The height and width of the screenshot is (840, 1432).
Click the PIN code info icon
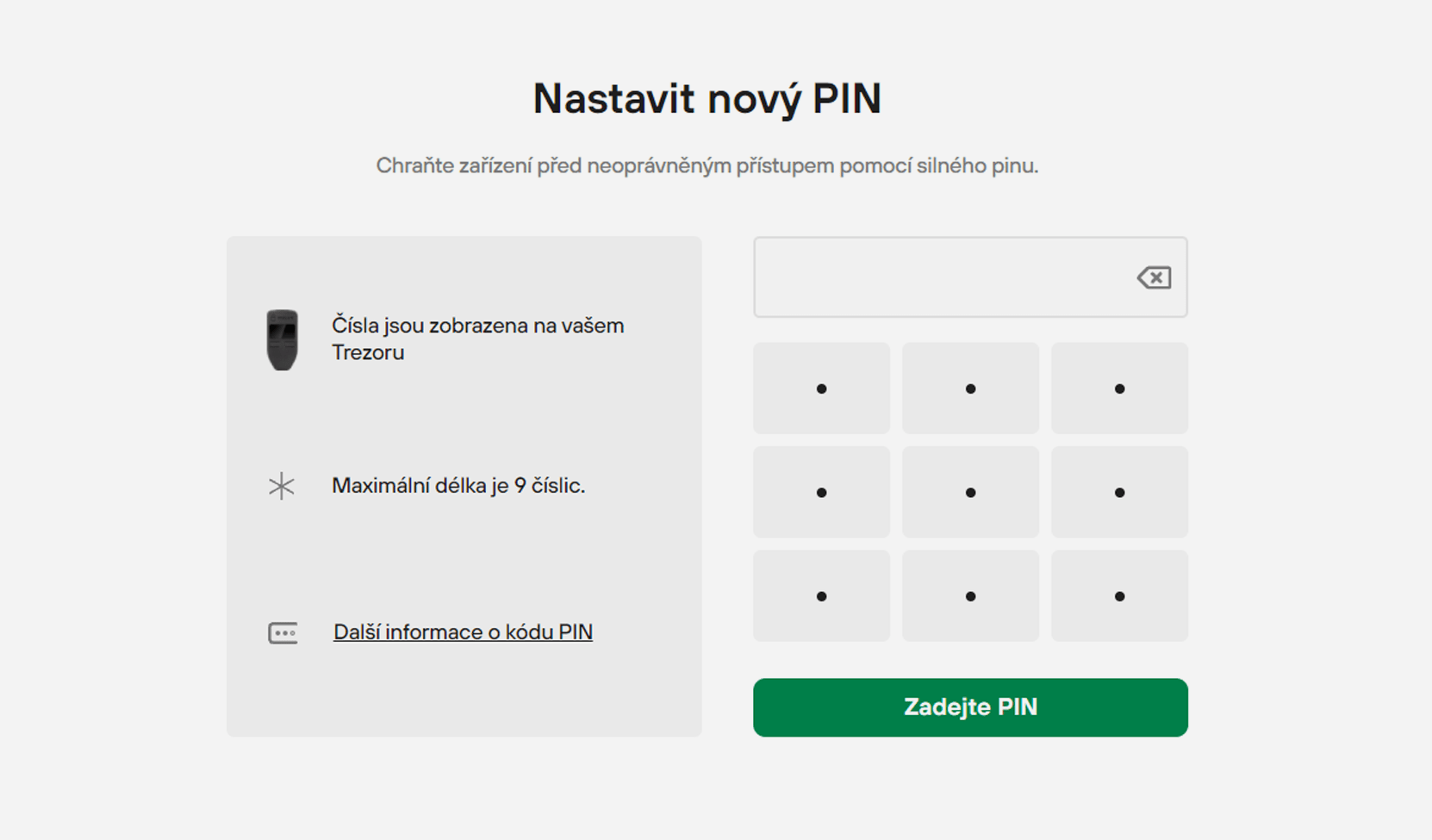(x=283, y=632)
